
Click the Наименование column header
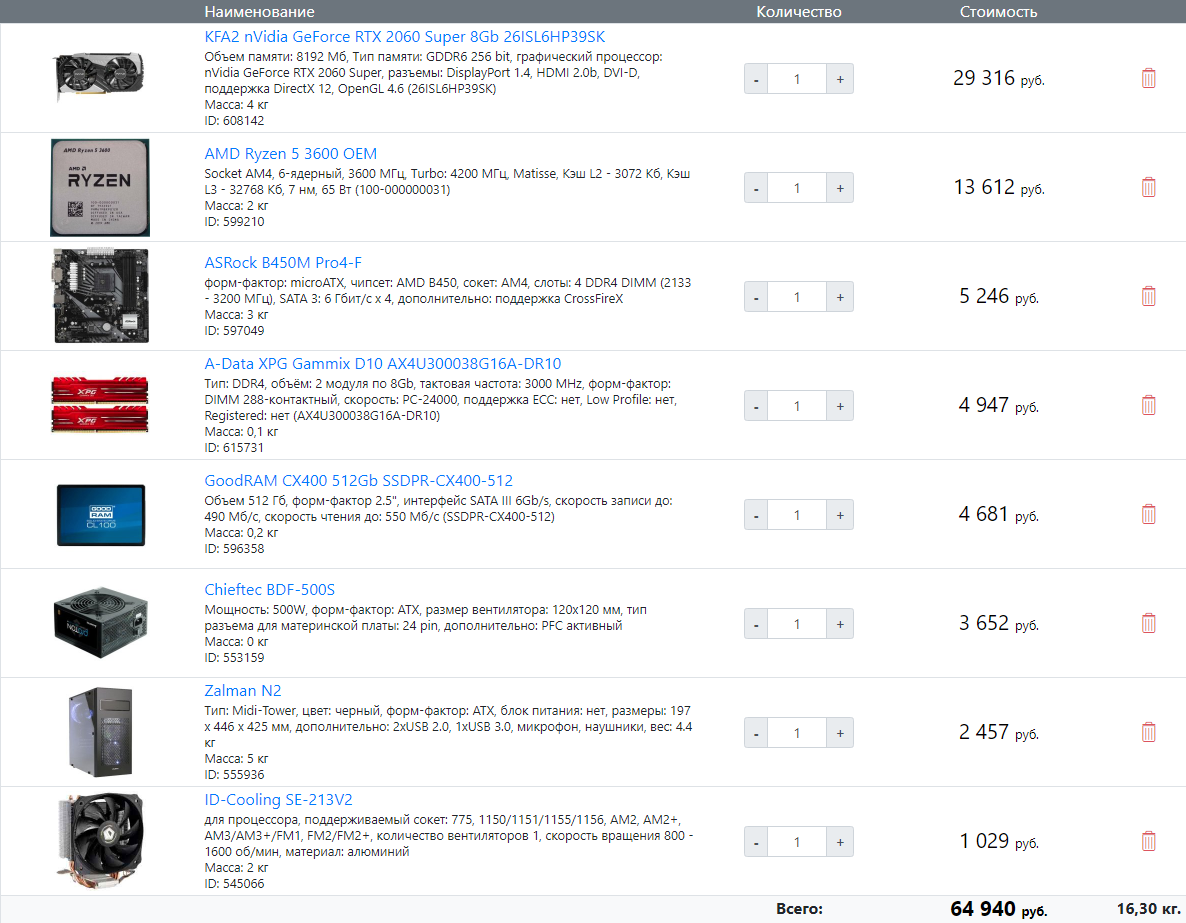click(x=259, y=11)
